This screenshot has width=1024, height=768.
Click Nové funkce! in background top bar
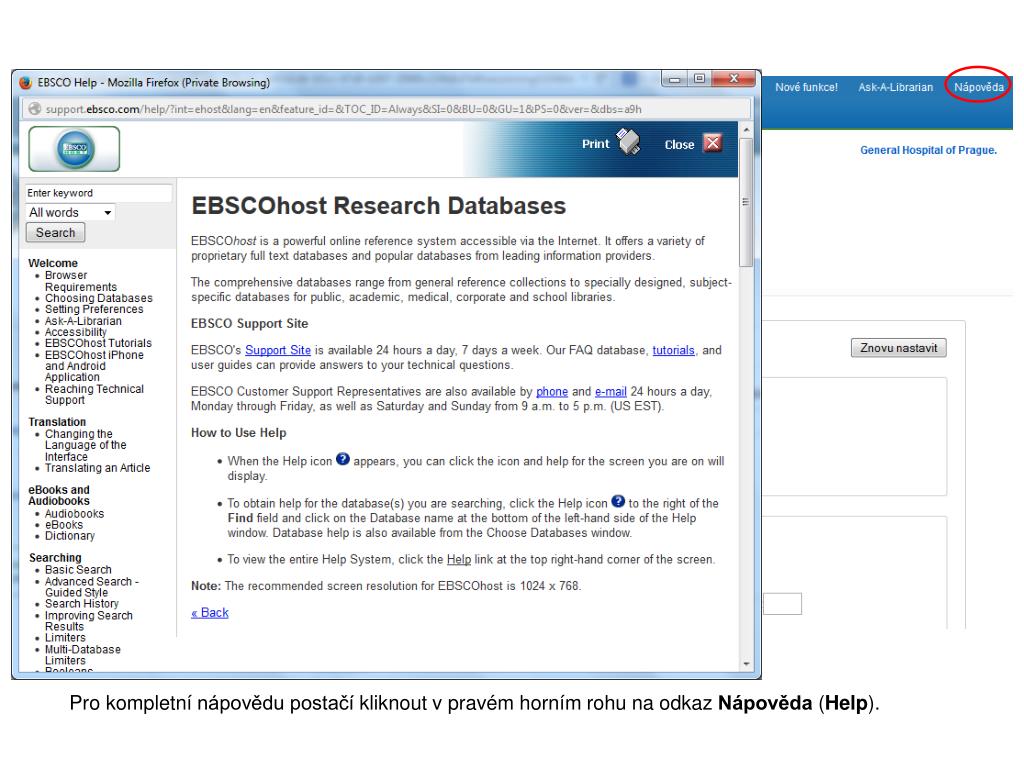(x=806, y=87)
